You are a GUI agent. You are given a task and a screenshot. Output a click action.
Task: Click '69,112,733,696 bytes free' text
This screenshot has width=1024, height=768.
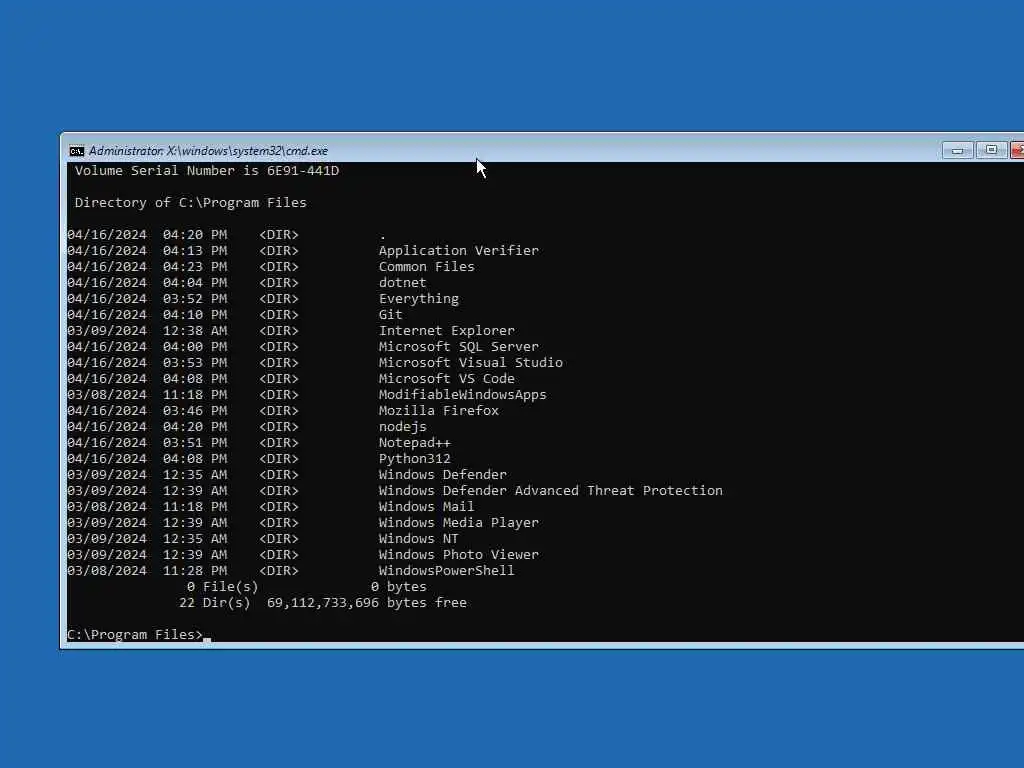[367, 603]
